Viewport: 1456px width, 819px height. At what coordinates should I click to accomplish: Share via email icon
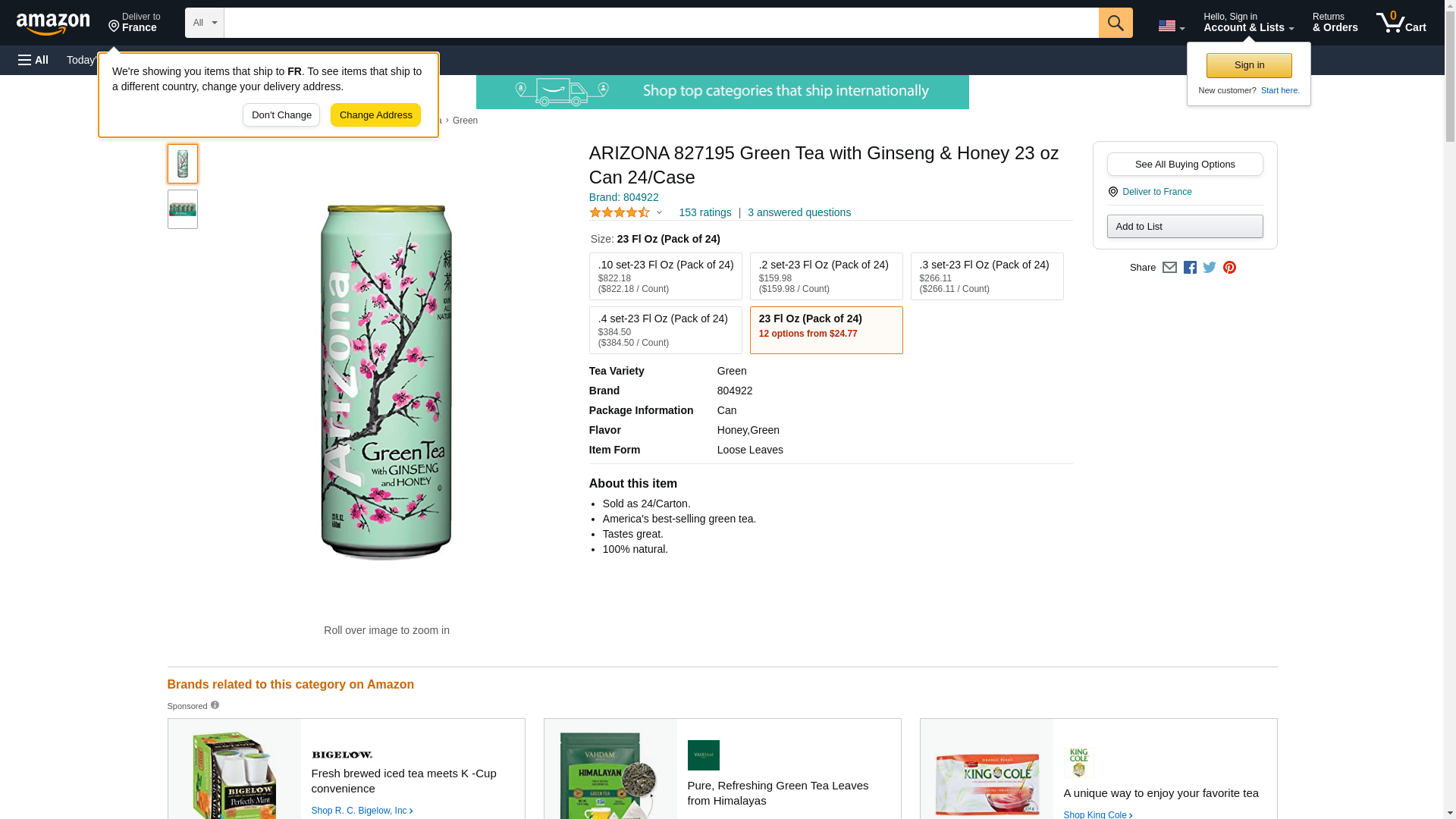coord(1169,268)
